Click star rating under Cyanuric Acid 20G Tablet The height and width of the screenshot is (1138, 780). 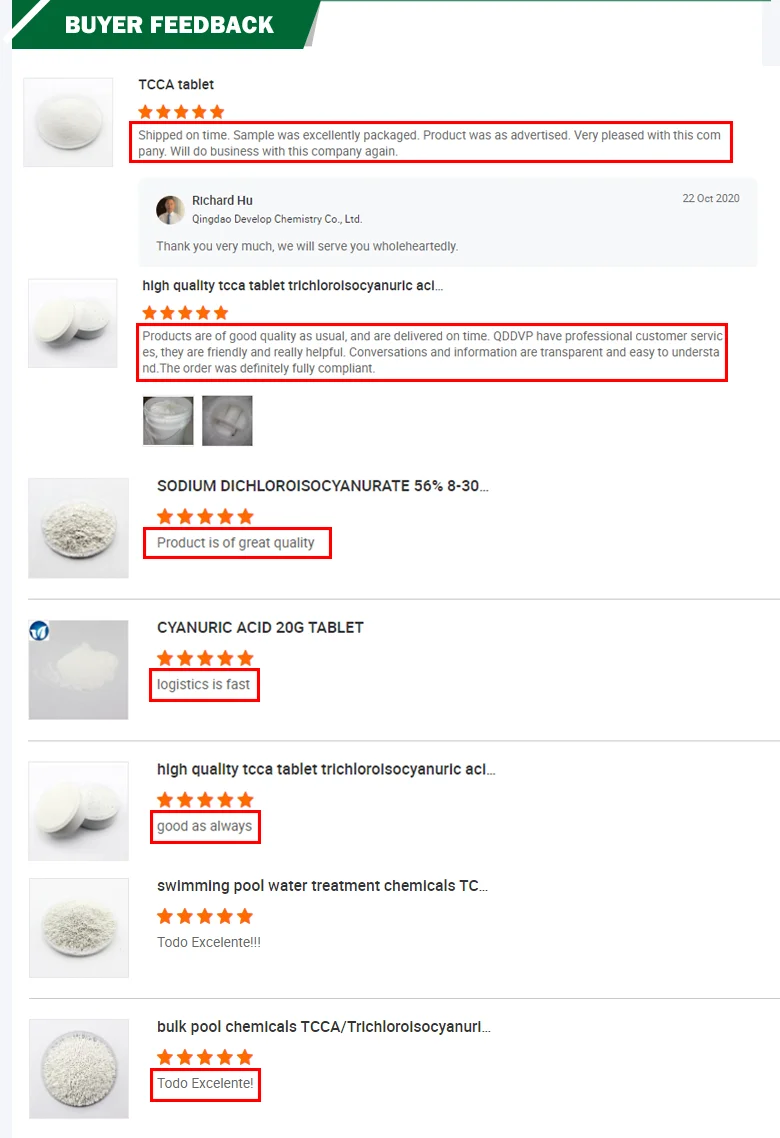205,658
